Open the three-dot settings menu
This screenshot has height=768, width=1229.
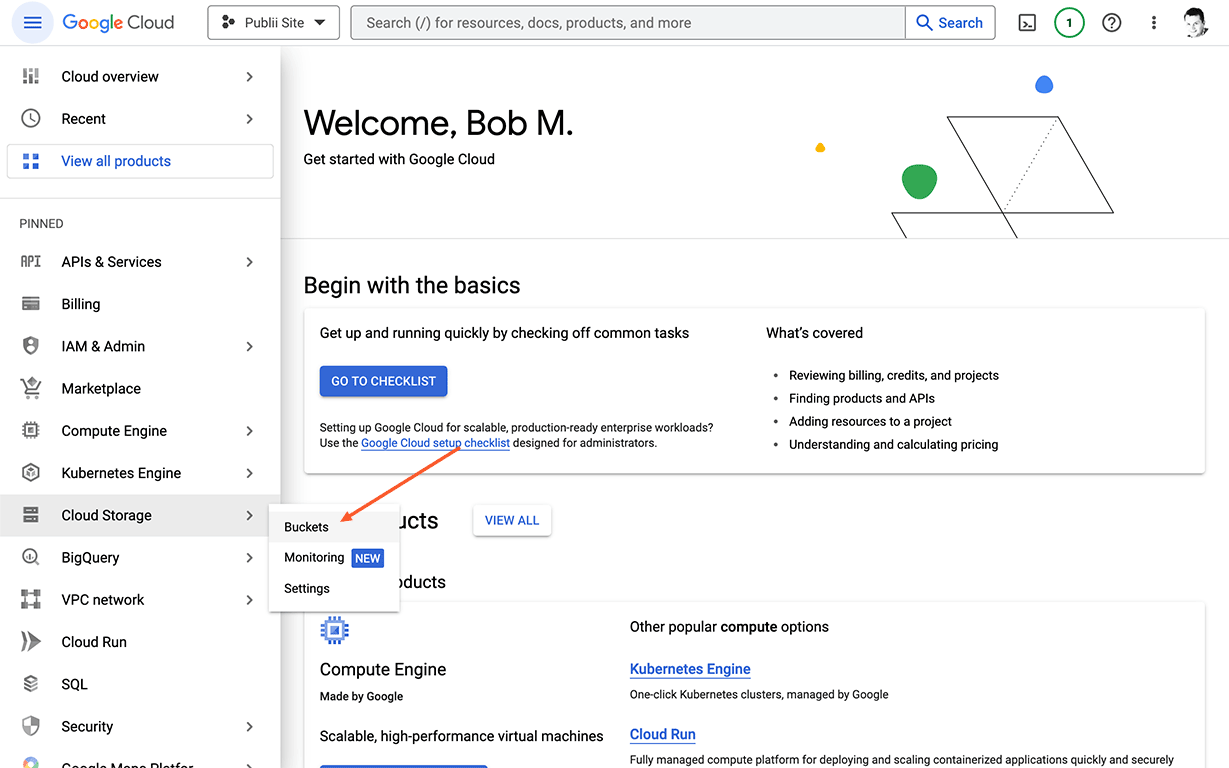(1154, 23)
